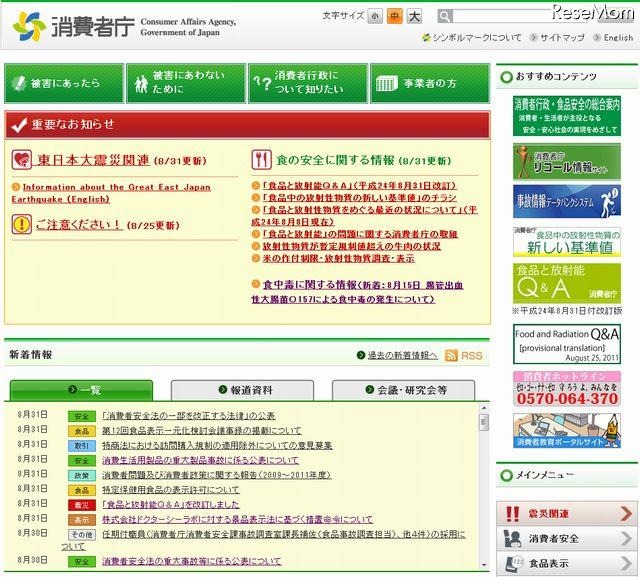Image resolution: width=640 pixels, height=577 pixels.
Task: Switch to the 報道資料 tab
Action: pyautogui.click(x=245, y=390)
